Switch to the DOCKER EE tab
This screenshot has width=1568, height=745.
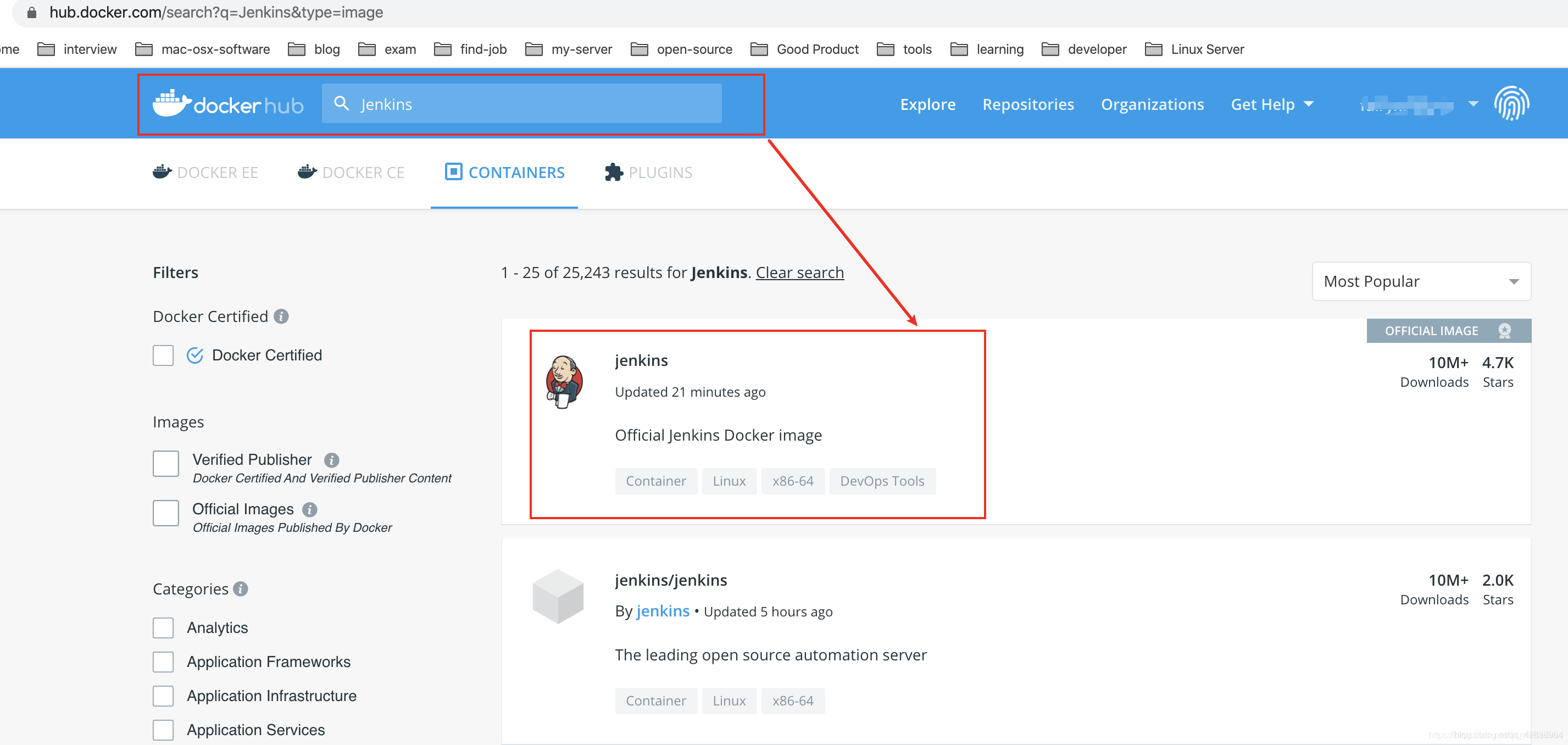point(205,173)
